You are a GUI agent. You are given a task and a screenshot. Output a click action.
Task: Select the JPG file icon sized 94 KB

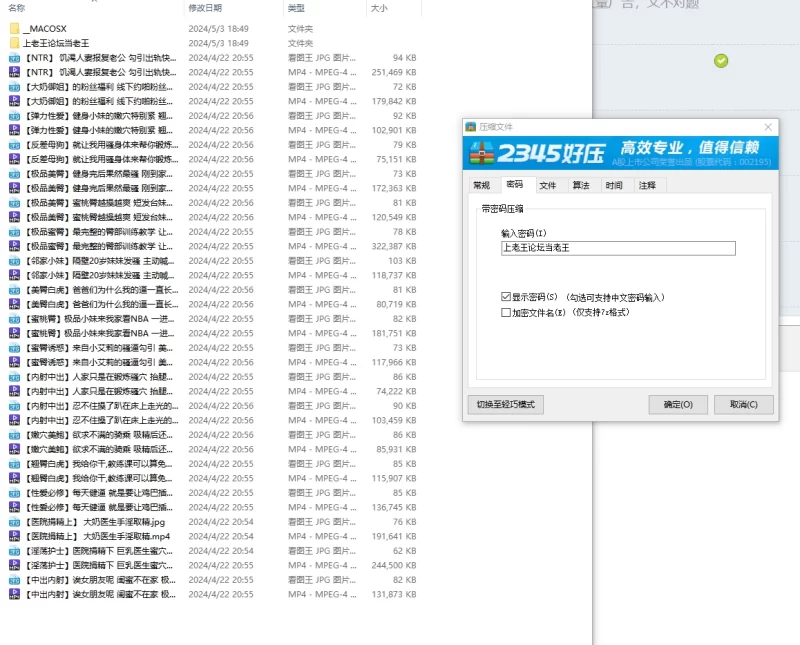click(x=14, y=58)
